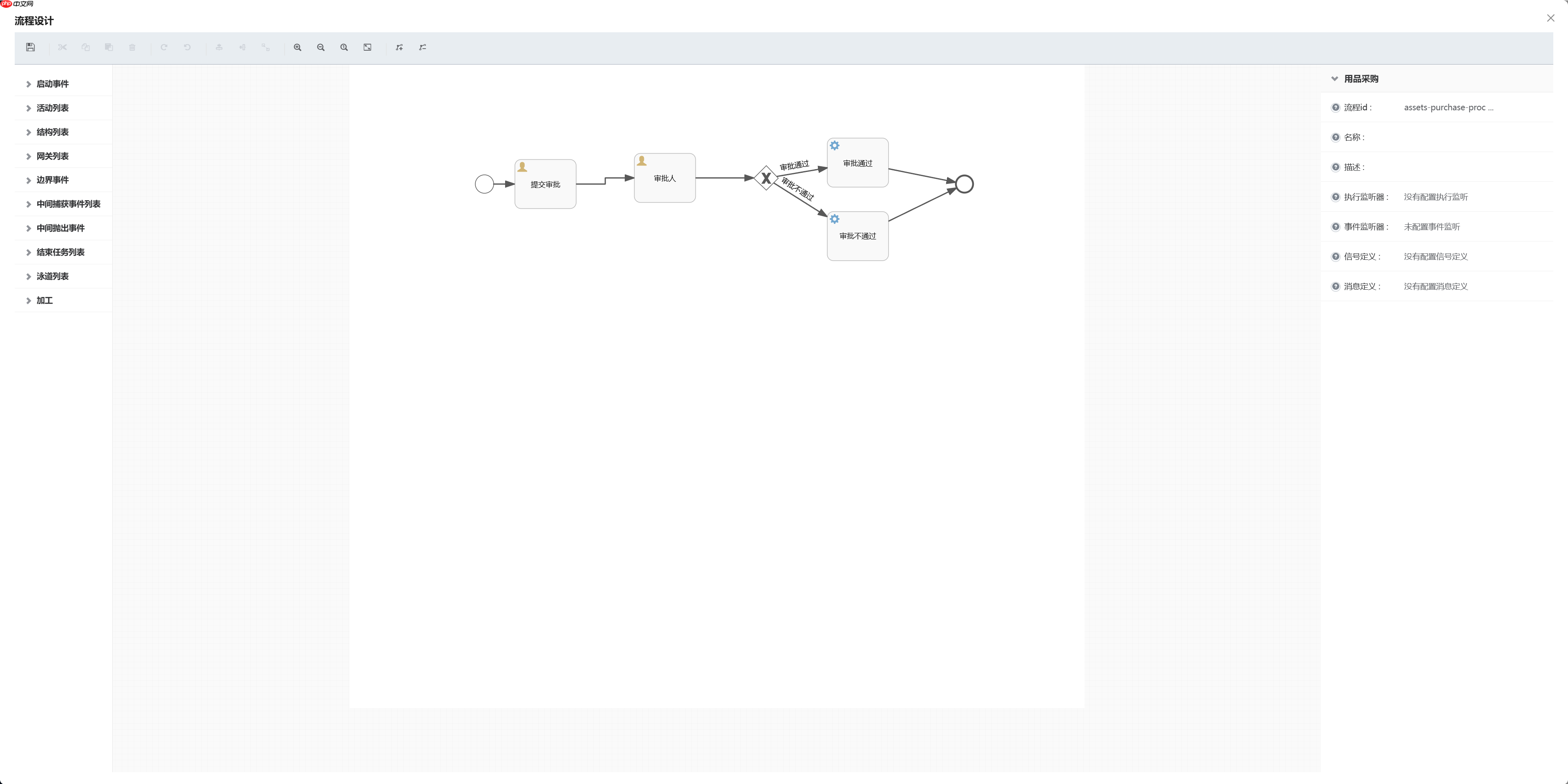1568x784 pixels.
Task: Expand the 泳道列表 category
Action: pos(52,276)
